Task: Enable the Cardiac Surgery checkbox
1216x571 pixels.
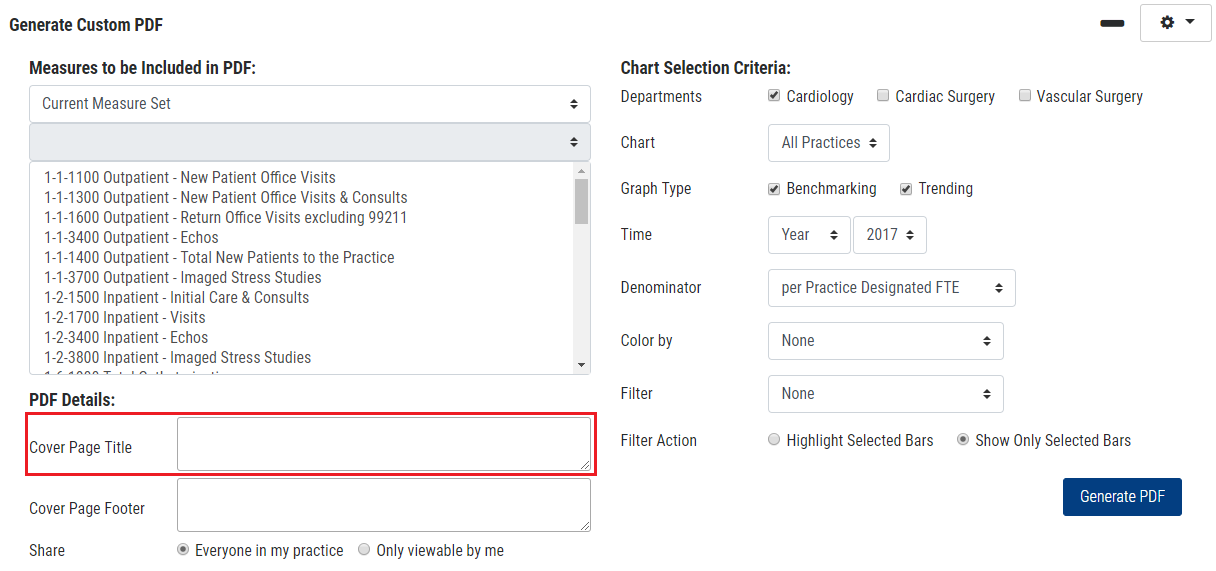Action: pos(883,96)
